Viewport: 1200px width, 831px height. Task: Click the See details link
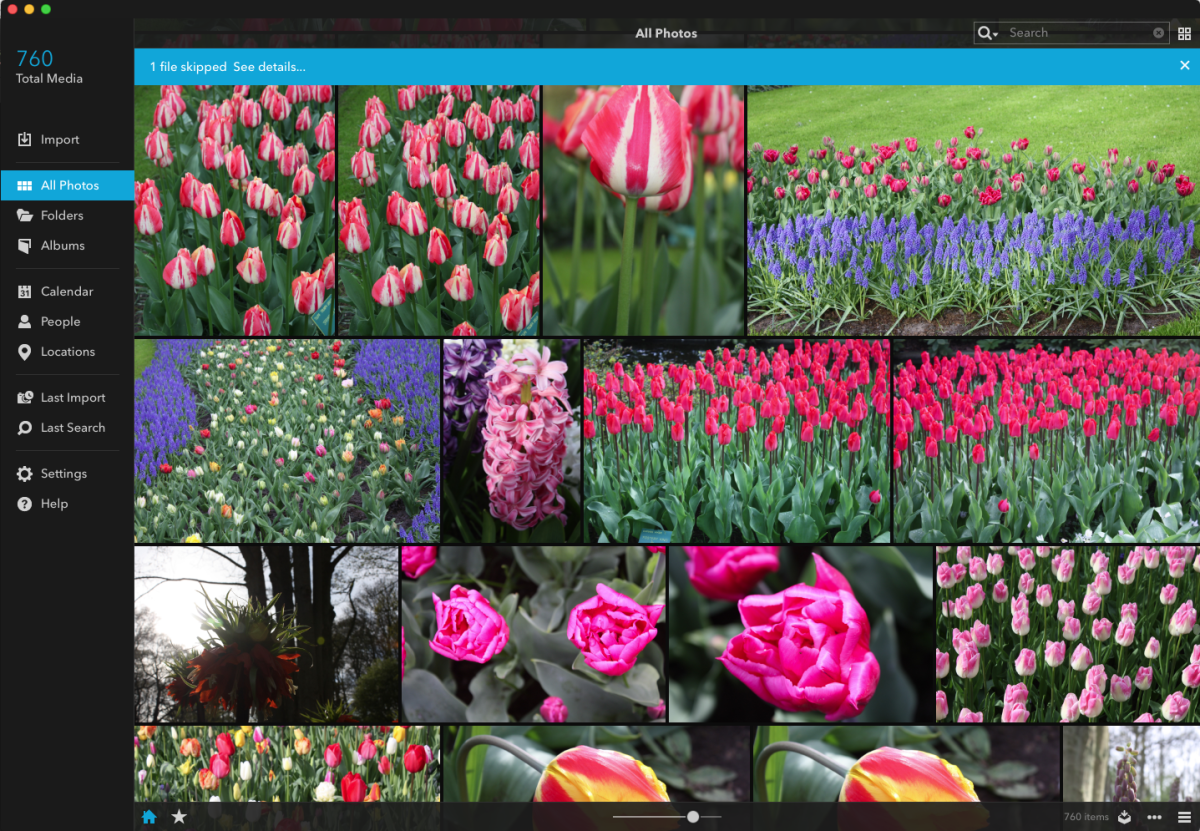click(269, 67)
